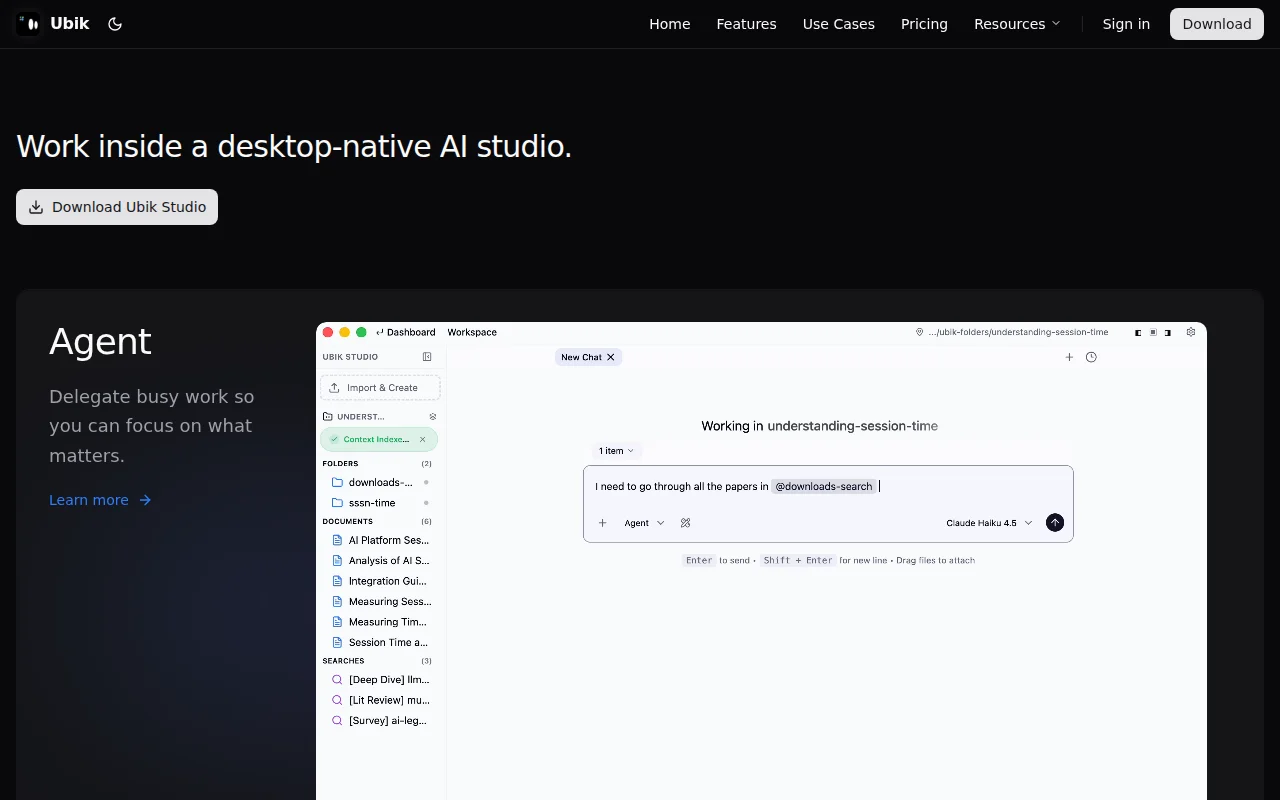Click the status dot beside sssn-time

pyautogui.click(x=426, y=503)
